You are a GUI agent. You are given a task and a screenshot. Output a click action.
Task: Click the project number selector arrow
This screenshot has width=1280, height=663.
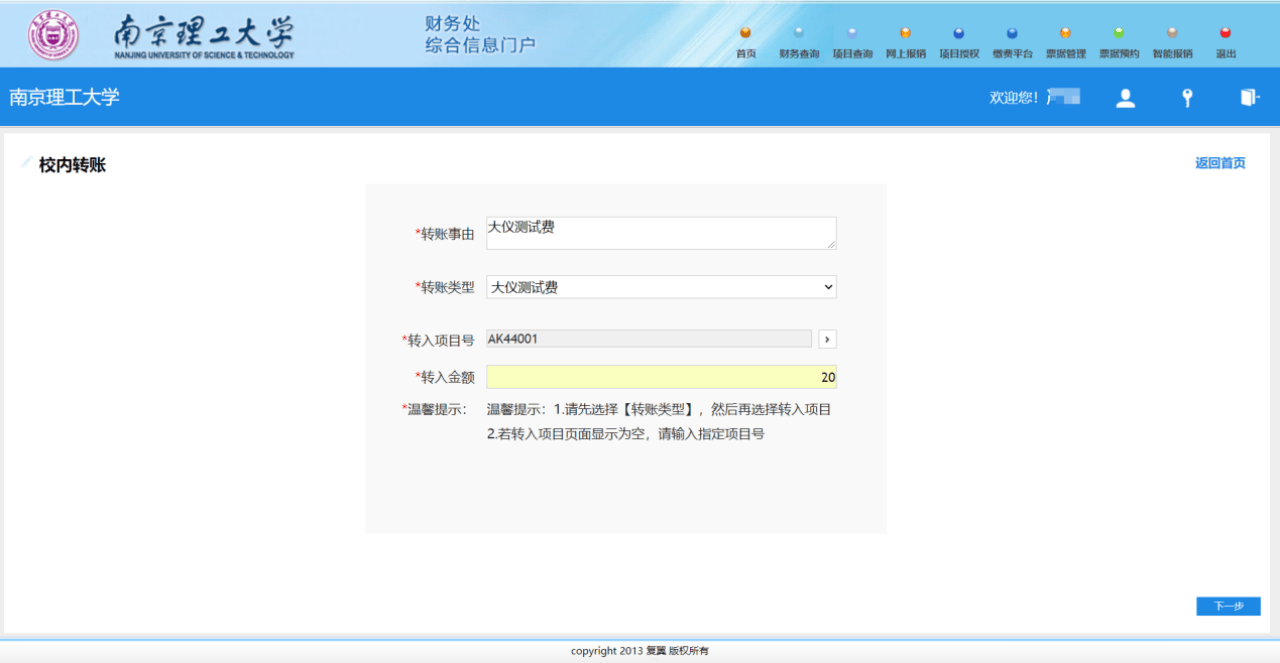tap(828, 338)
